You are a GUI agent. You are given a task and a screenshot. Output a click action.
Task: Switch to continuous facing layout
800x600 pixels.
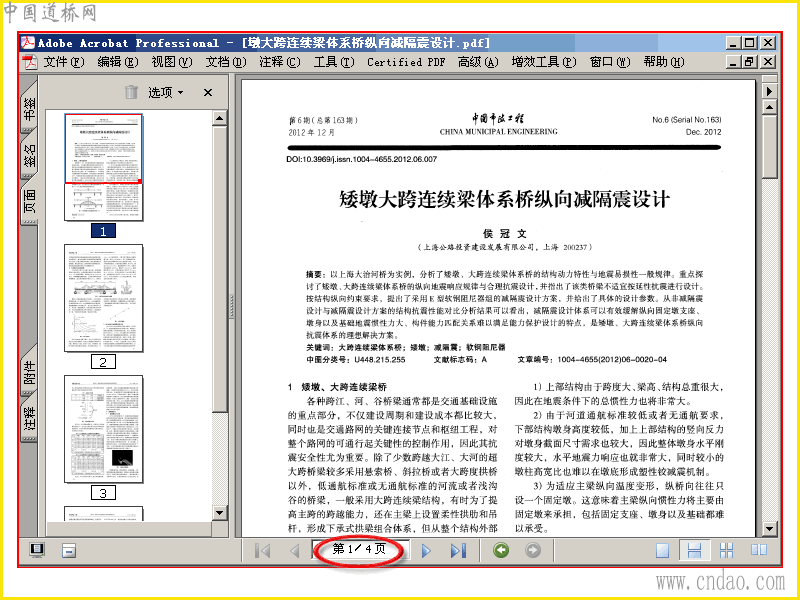point(726,551)
